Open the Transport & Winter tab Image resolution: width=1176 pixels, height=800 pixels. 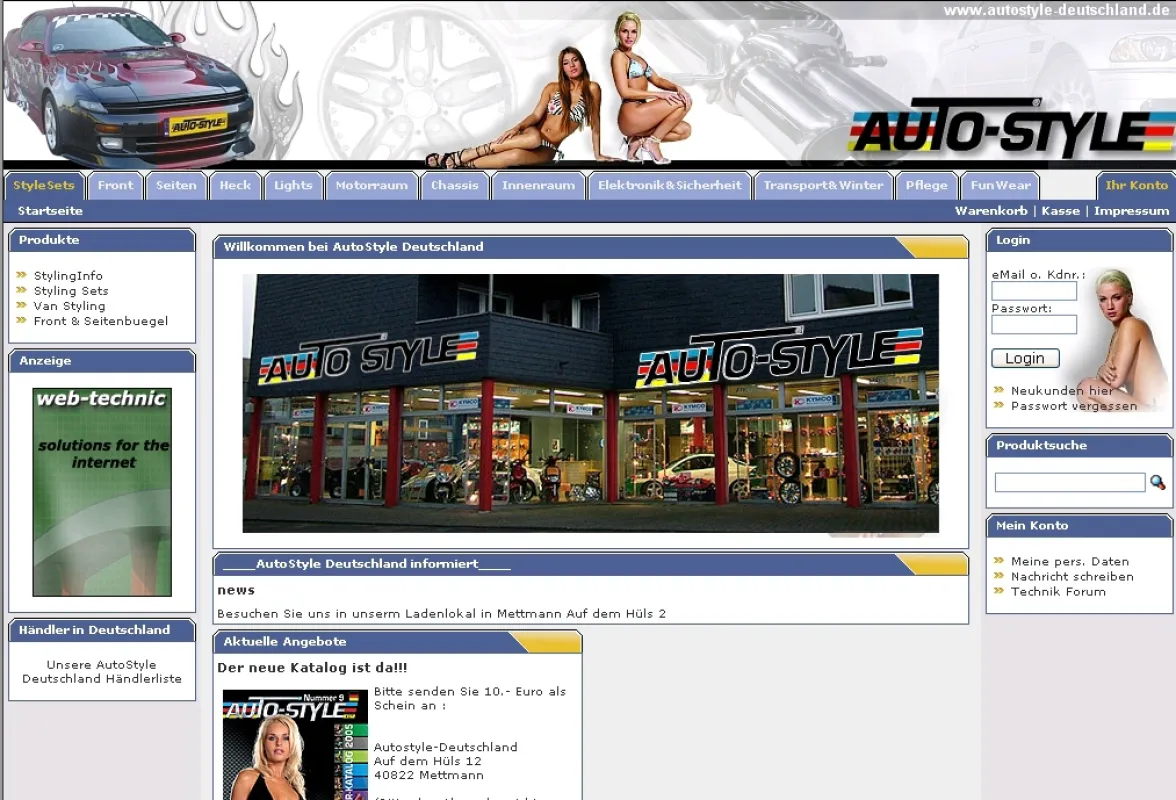(x=824, y=185)
